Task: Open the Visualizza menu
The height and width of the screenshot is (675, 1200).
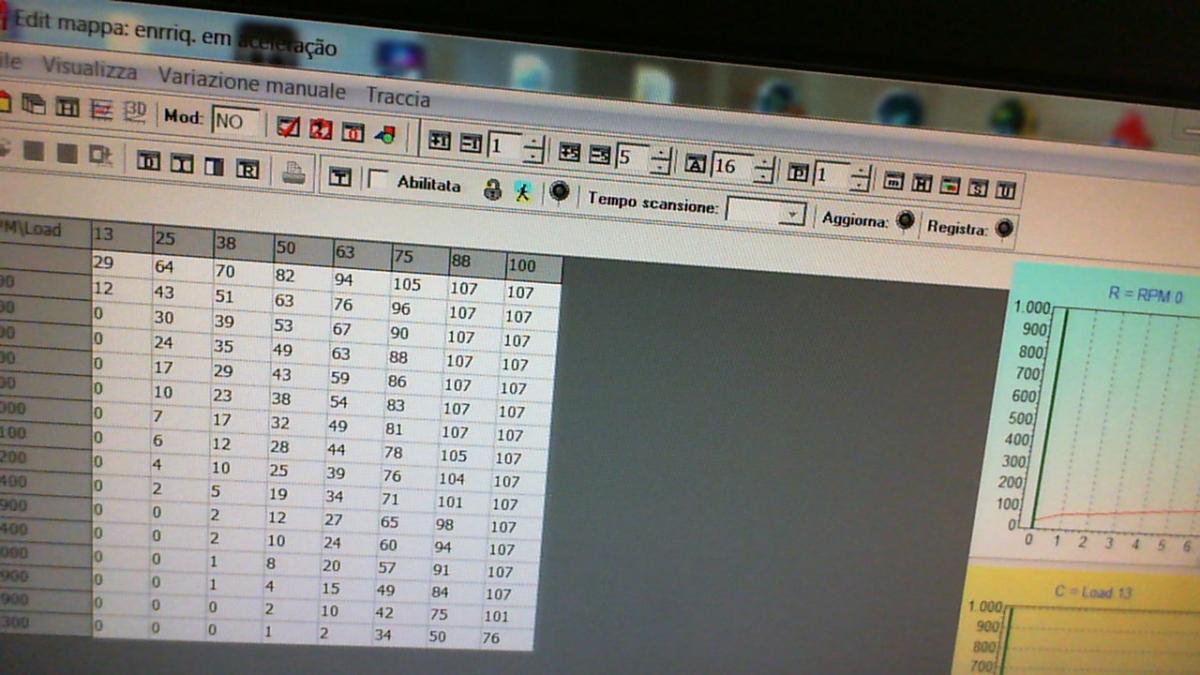Action: (x=90, y=70)
